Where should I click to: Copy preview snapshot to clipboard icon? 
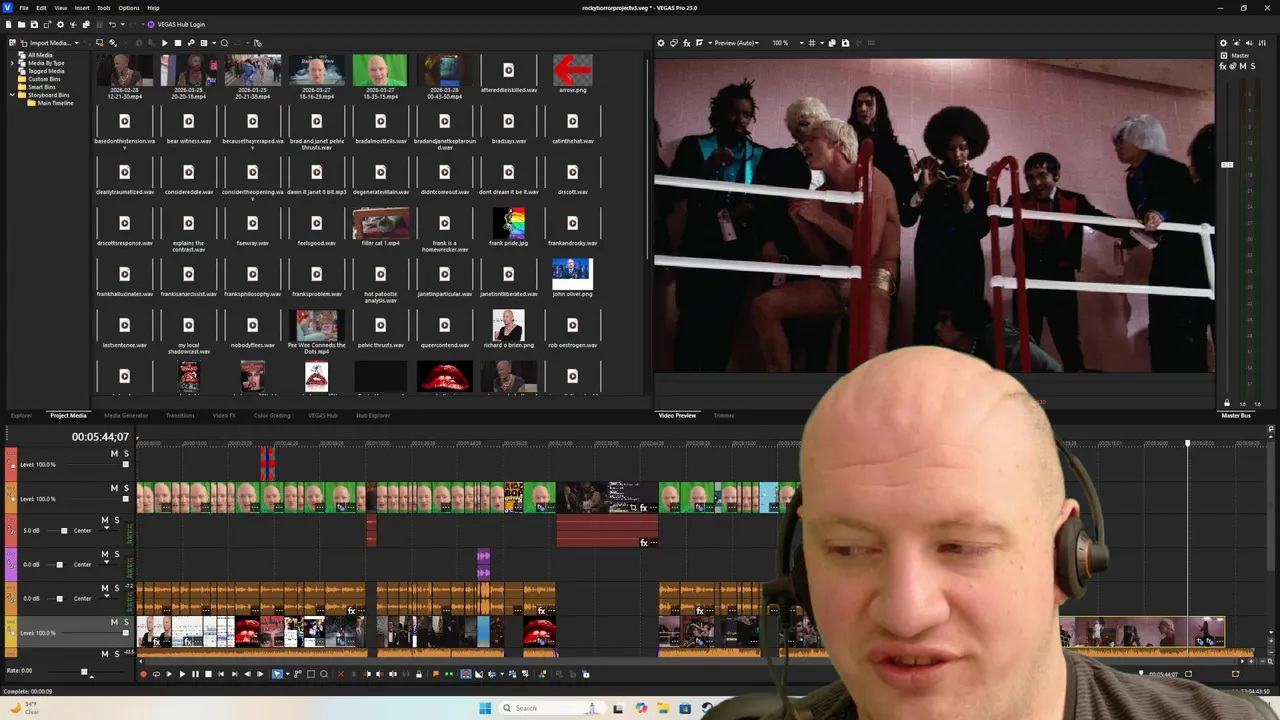832,43
